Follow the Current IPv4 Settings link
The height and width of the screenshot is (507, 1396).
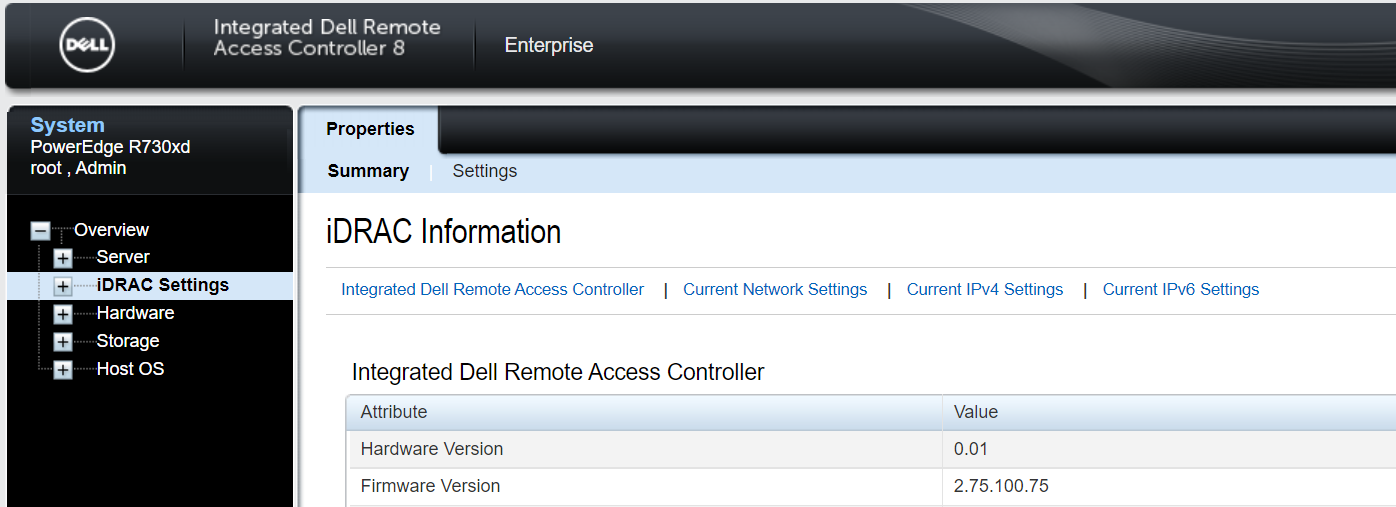point(985,289)
